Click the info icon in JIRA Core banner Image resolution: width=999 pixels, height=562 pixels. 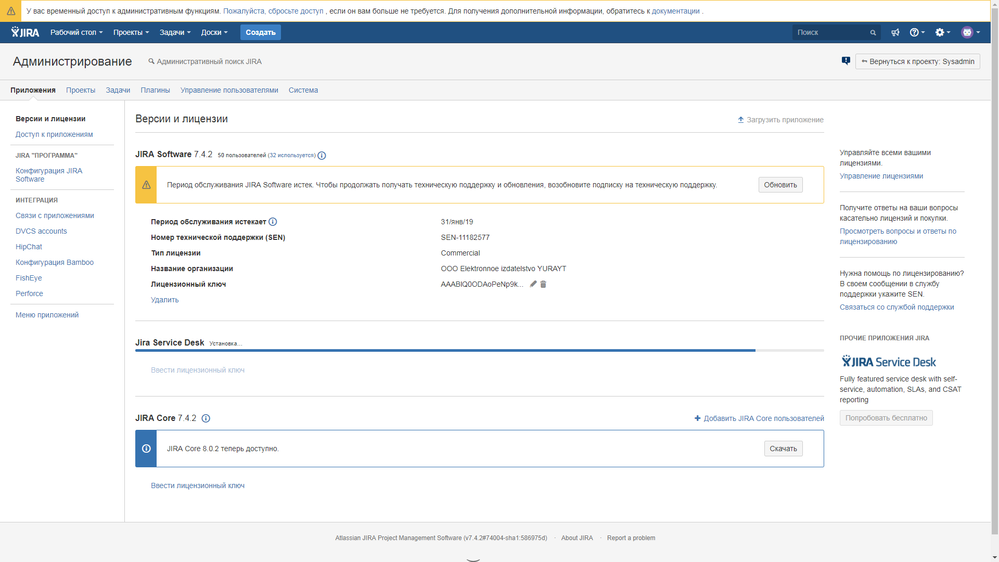click(x=146, y=449)
